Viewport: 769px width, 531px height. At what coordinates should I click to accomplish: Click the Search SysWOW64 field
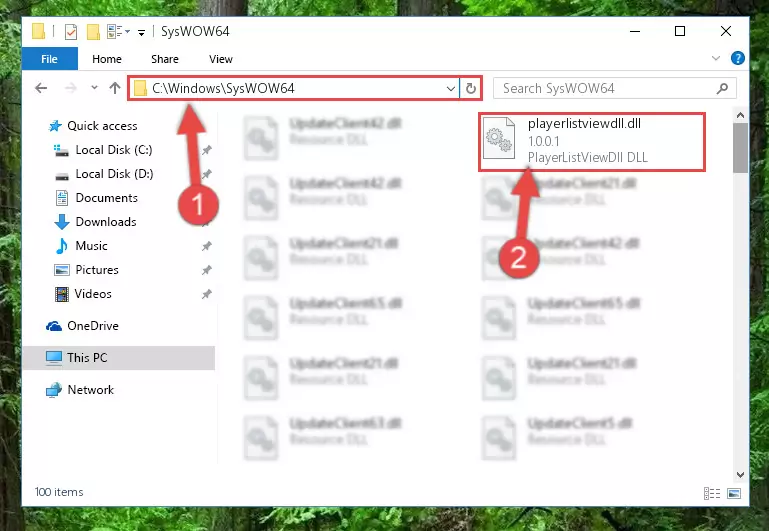click(615, 88)
